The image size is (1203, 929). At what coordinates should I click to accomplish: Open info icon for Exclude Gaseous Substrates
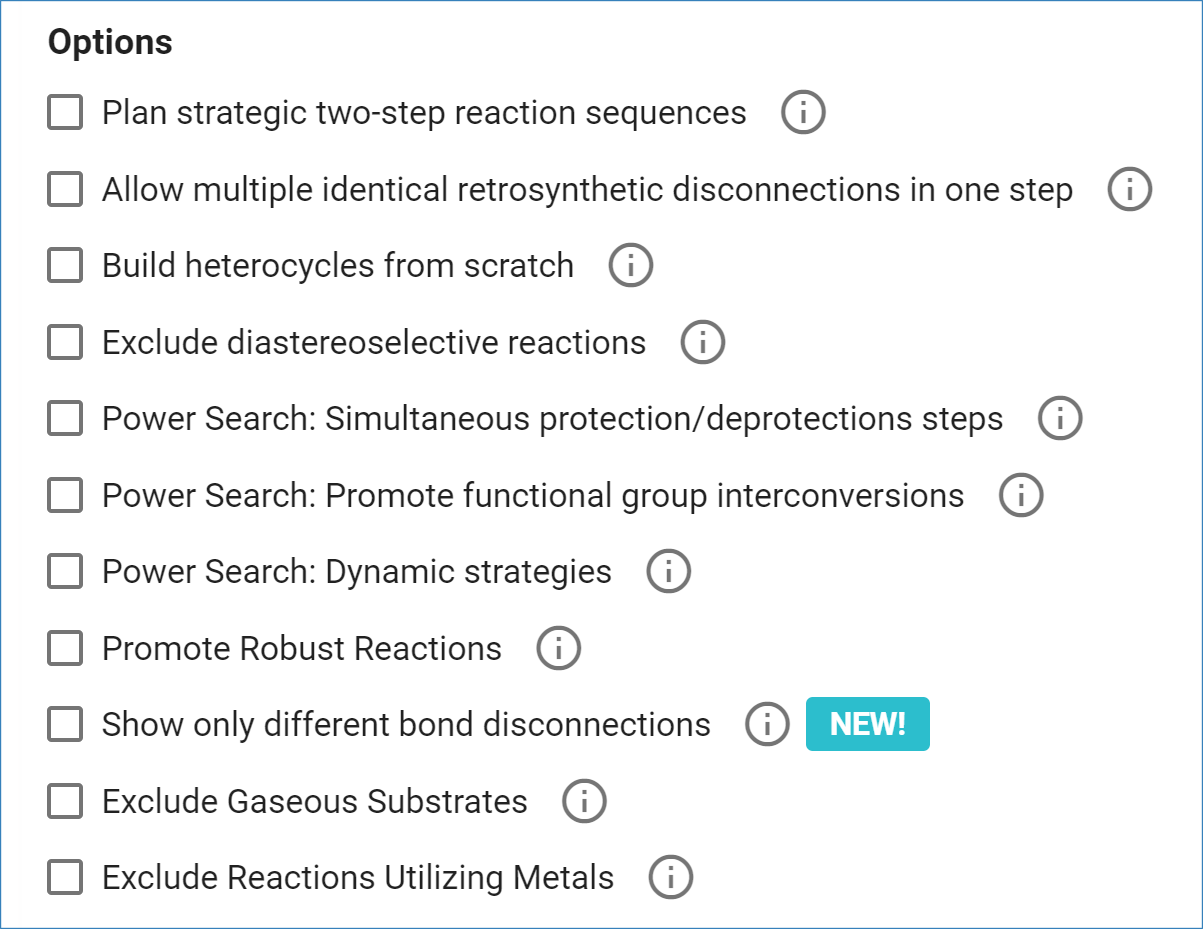tap(584, 801)
